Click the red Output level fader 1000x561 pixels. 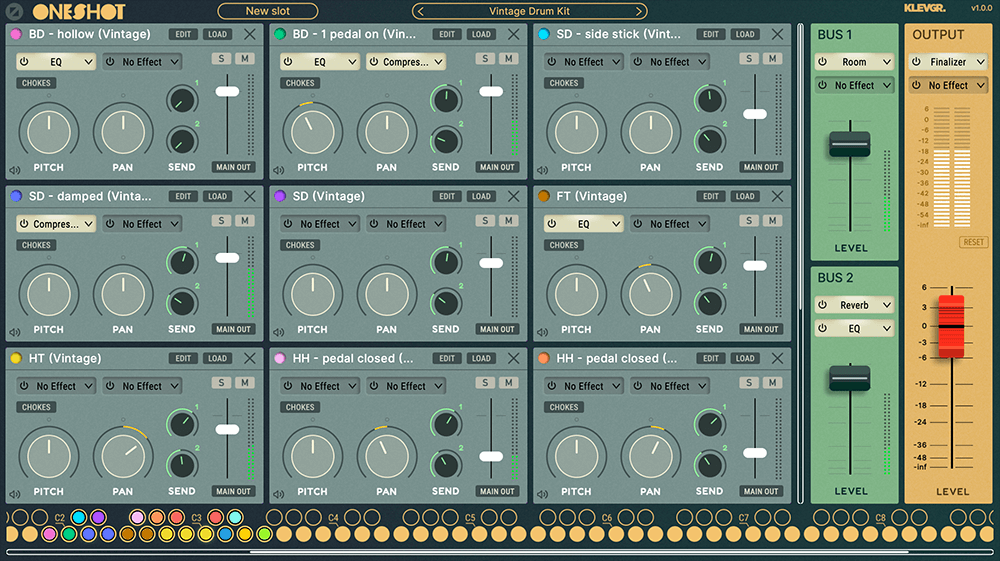pyautogui.click(x=950, y=326)
